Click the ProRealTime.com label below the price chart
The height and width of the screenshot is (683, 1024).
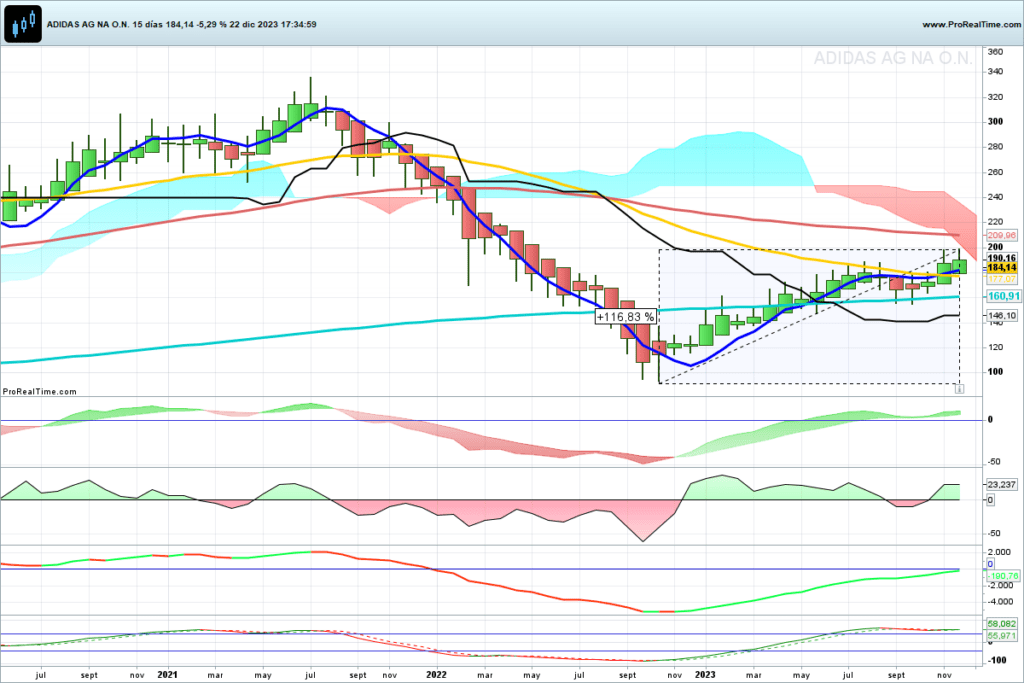[39, 392]
